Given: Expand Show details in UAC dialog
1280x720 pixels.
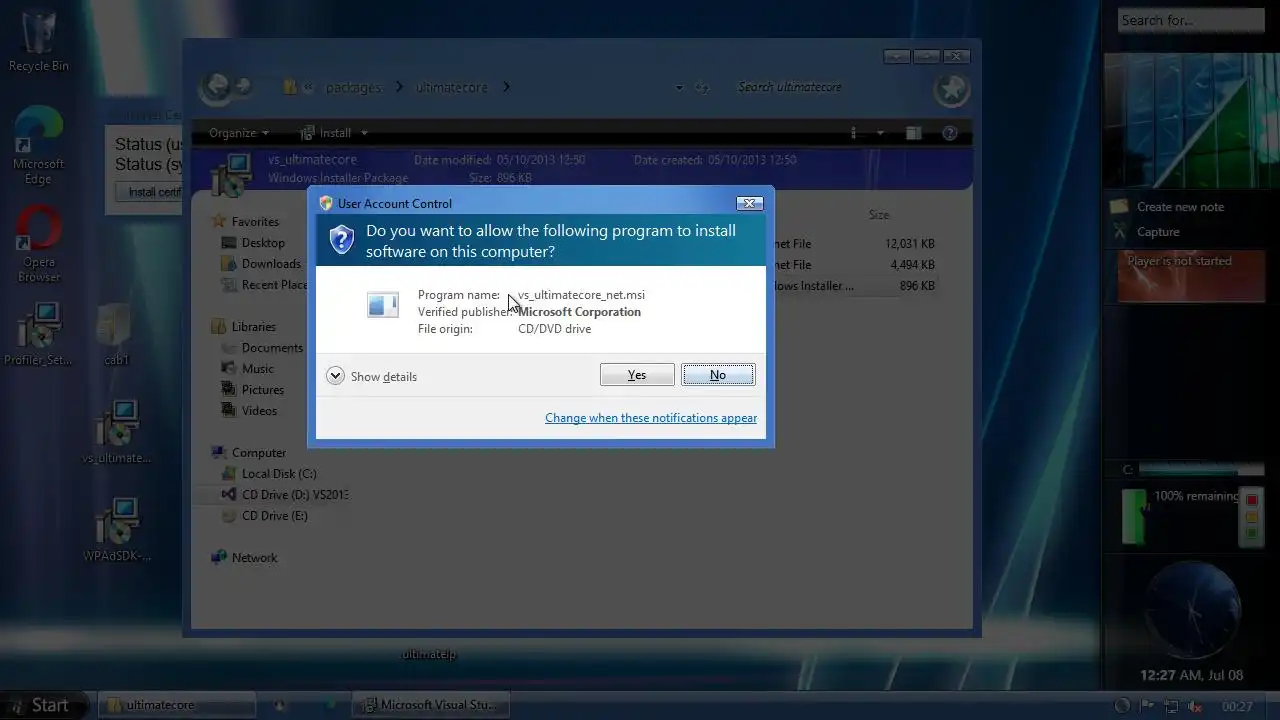Looking at the screenshot, I should (x=372, y=376).
